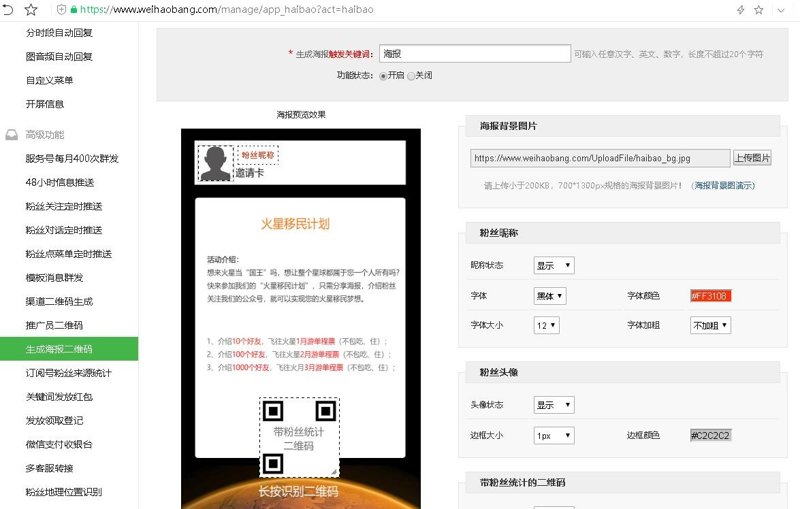Viewport: 800px width, 509px height.
Task: Click the background image URL field
Action: (600, 158)
